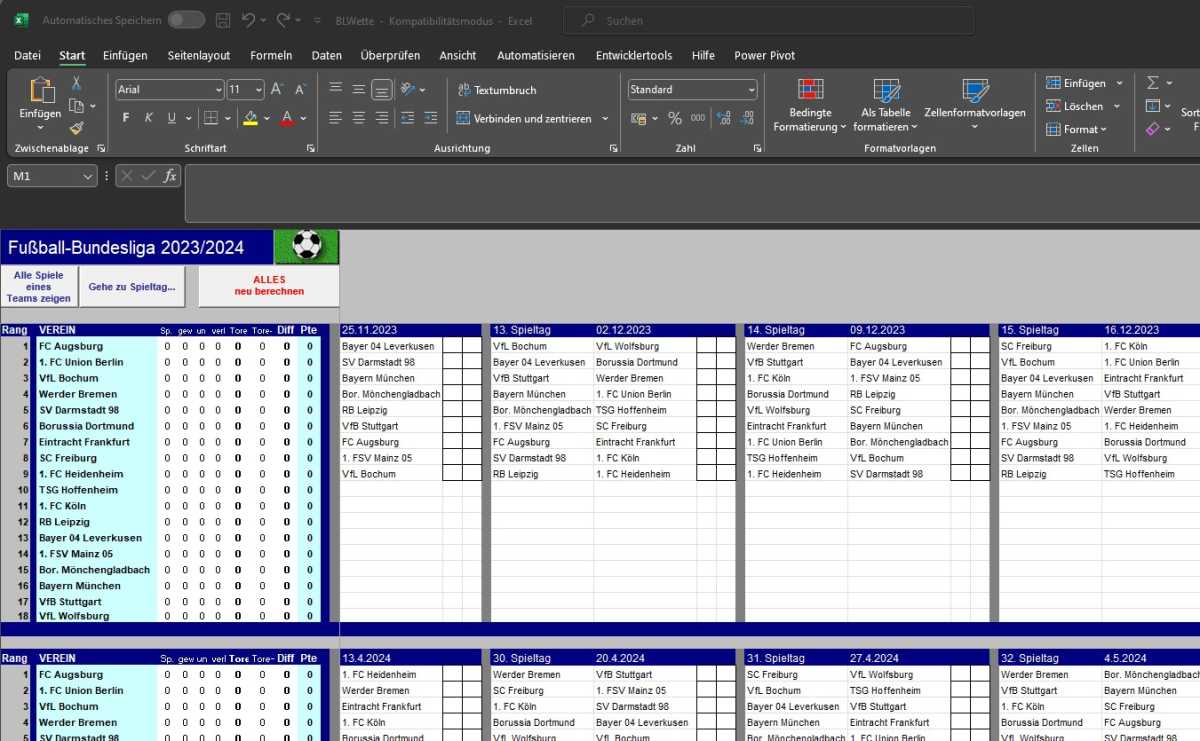Click the formula bar input area
This screenshot has height=741, width=1200.
point(692,192)
